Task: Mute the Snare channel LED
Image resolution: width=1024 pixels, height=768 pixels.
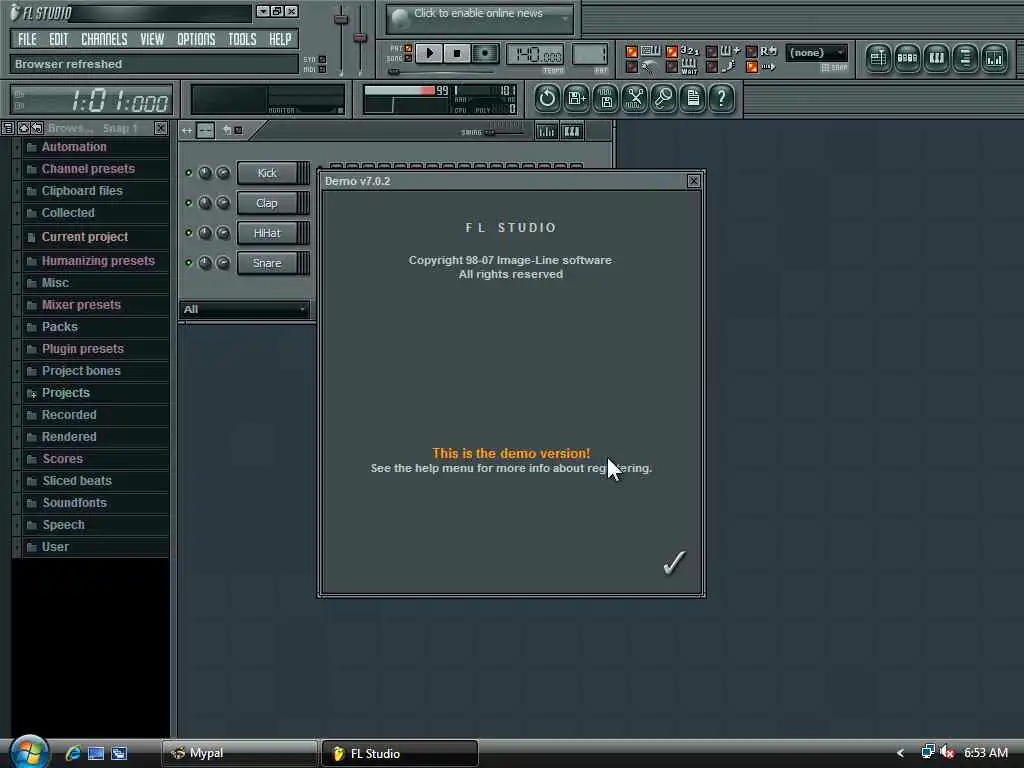Action: 189,263
